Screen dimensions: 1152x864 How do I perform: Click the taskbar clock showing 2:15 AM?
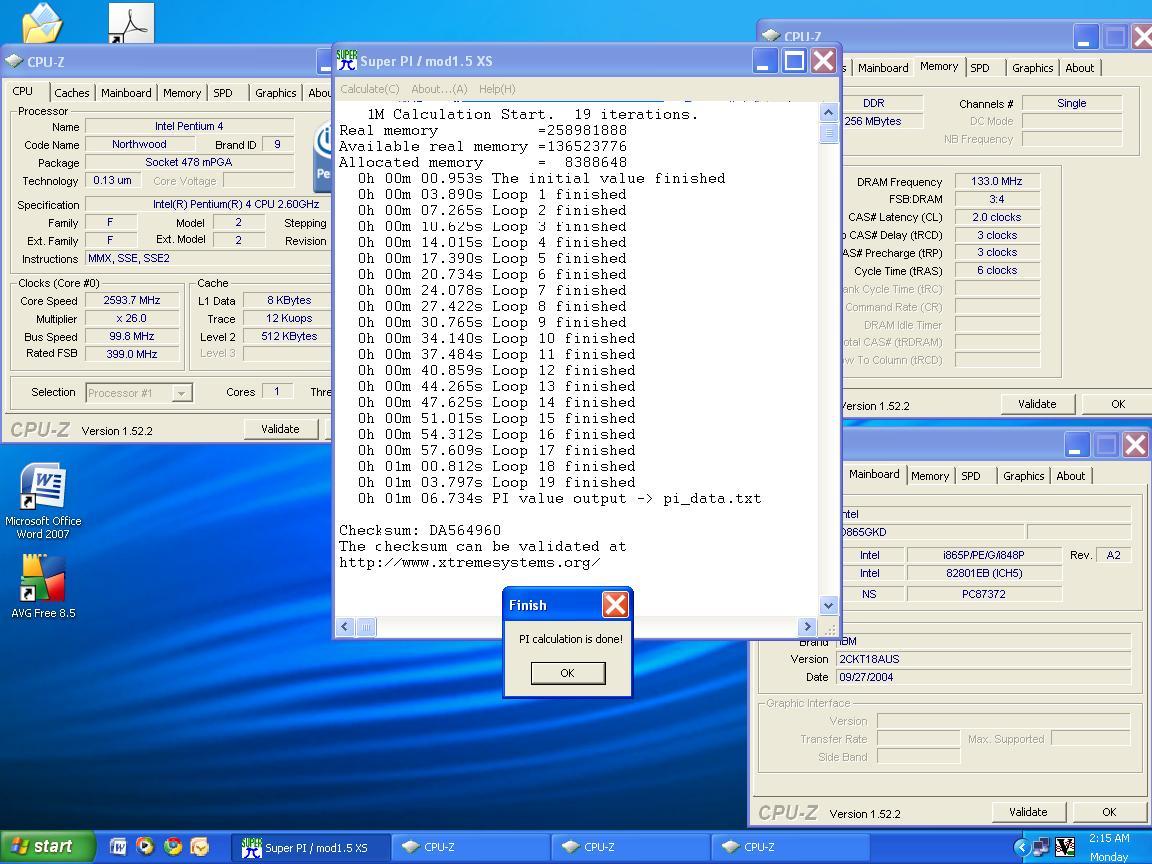coord(1109,838)
